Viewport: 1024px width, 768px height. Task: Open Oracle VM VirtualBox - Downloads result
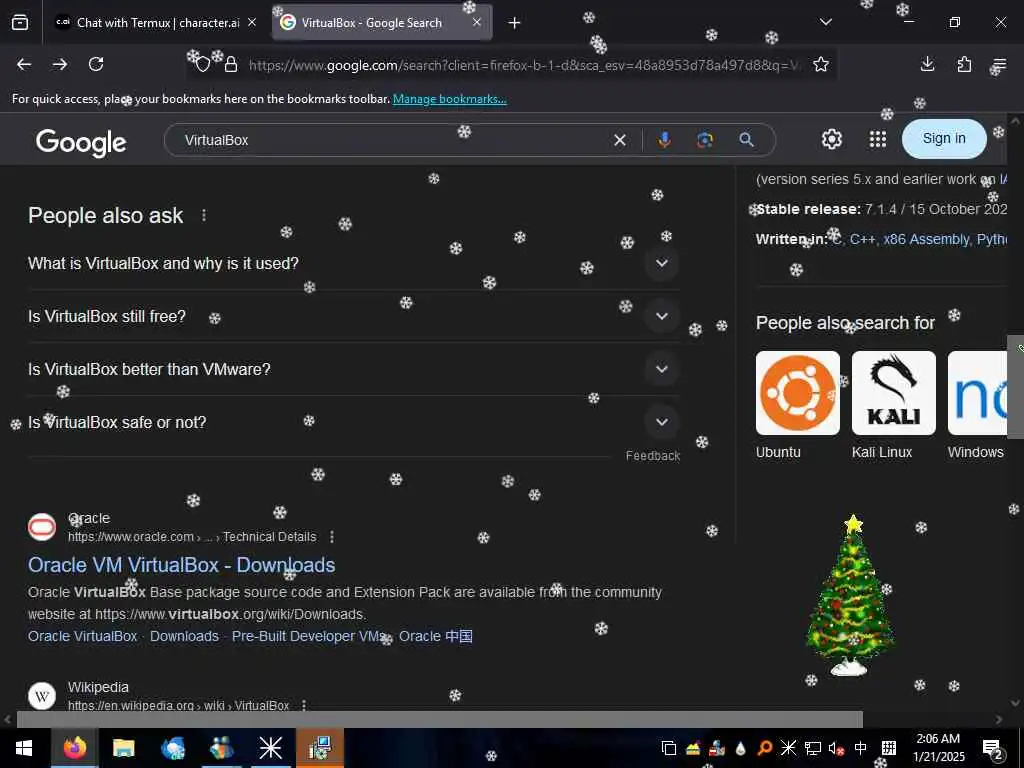click(182, 565)
